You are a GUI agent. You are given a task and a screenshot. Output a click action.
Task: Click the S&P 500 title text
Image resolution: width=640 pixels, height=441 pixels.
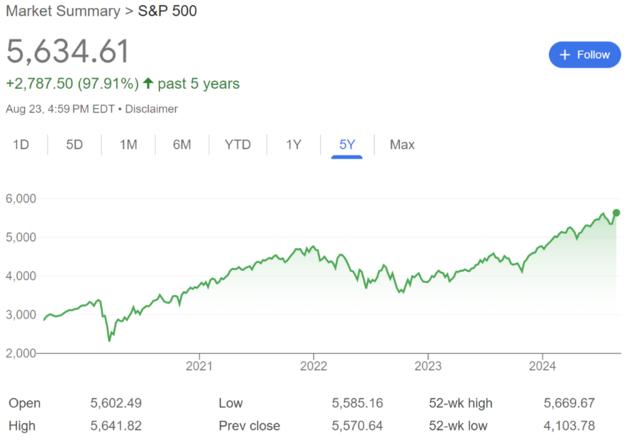[167, 11]
